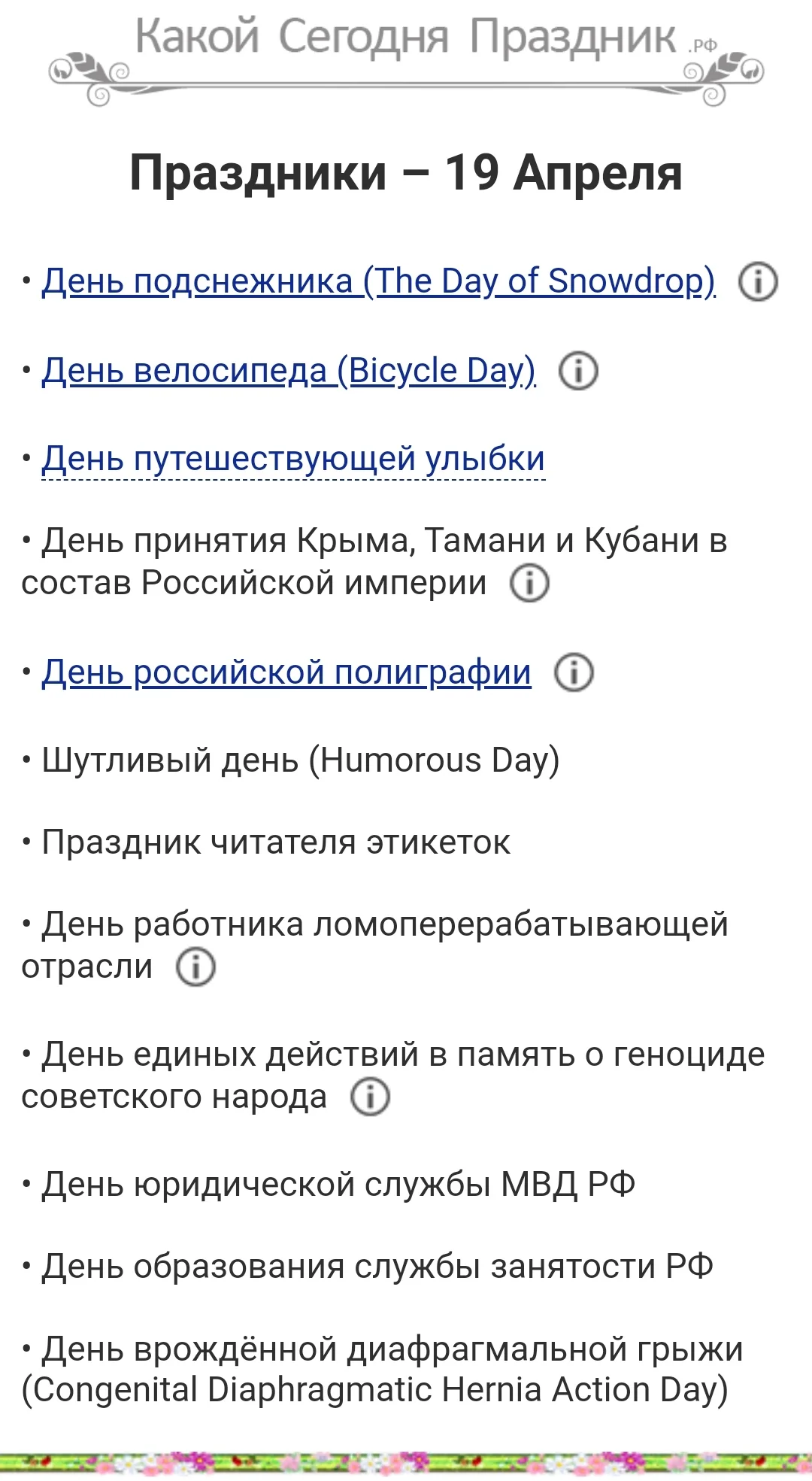Visit the День российской полиграфии link
This screenshot has width=812, height=1481.
click(x=286, y=672)
